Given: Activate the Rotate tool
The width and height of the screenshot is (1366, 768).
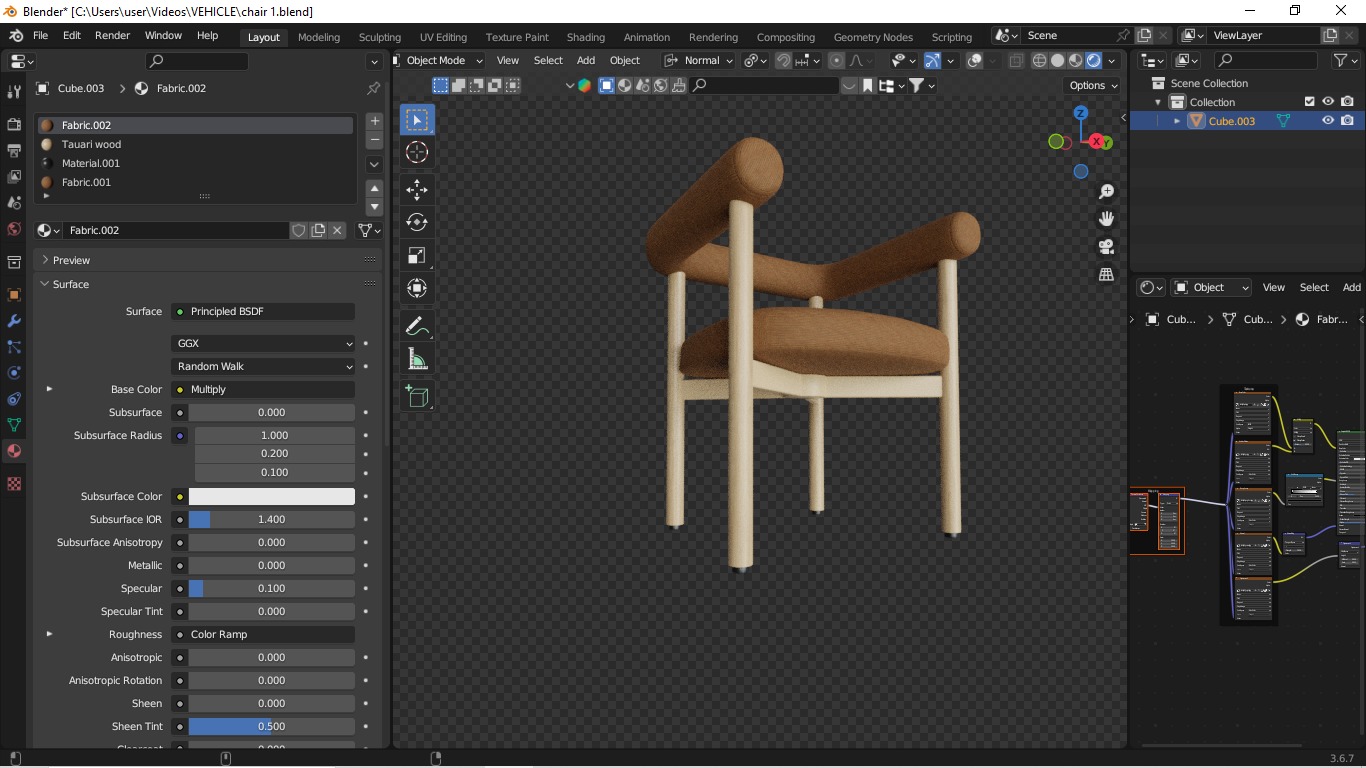Looking at the screenshot, I should click(x=417, y=222).
